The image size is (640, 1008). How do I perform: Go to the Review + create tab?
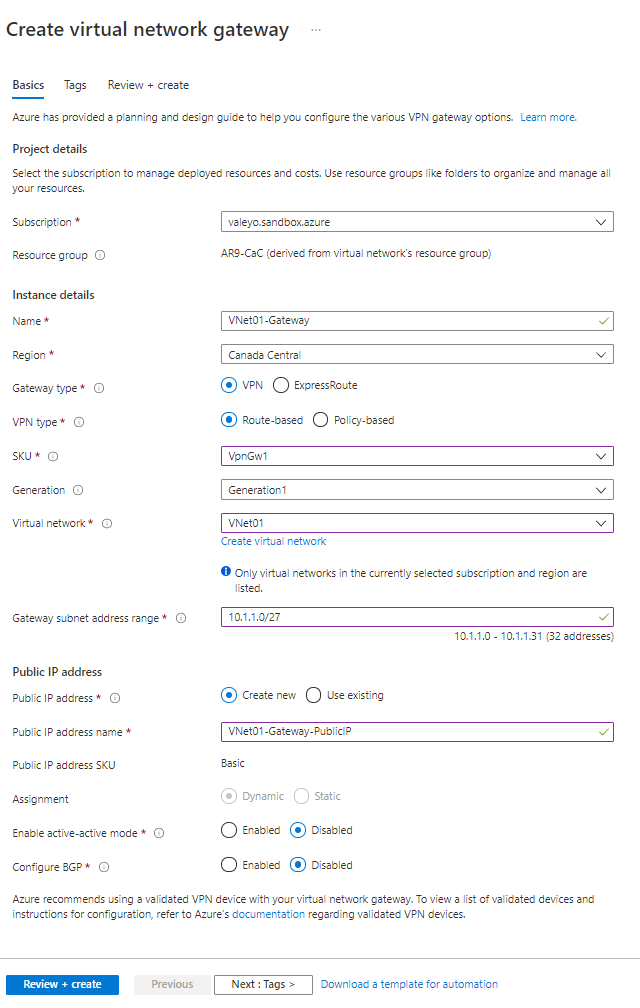point(148,85)
